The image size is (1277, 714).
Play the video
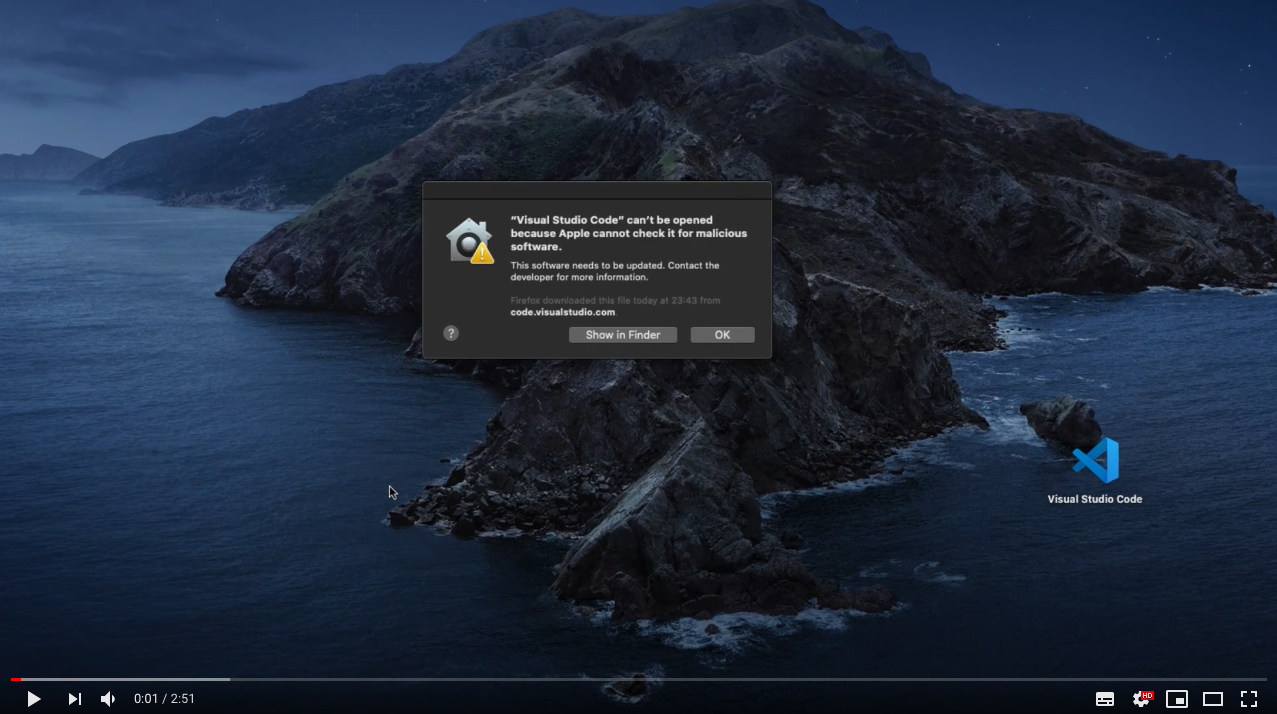(x=33, y=699)
